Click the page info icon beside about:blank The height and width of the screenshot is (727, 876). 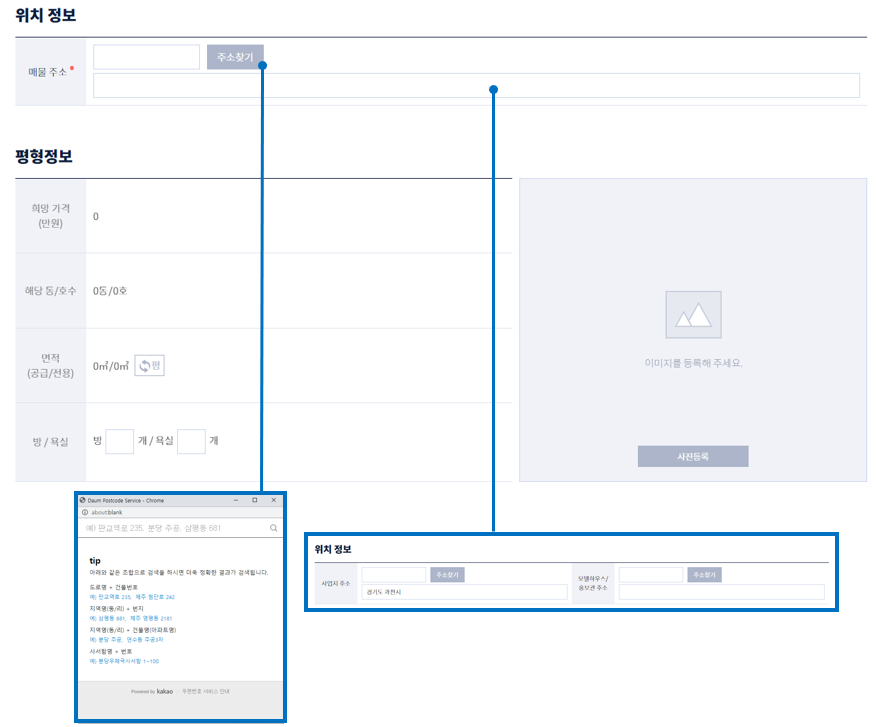(85, 512)
